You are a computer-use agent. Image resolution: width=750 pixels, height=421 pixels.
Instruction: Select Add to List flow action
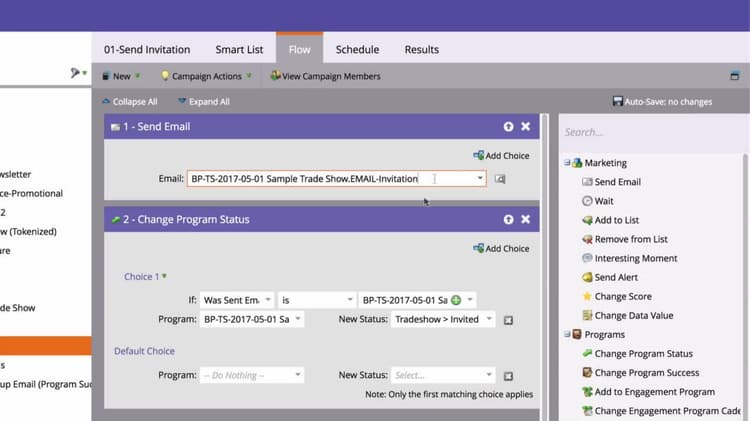(x=610, y=220)
